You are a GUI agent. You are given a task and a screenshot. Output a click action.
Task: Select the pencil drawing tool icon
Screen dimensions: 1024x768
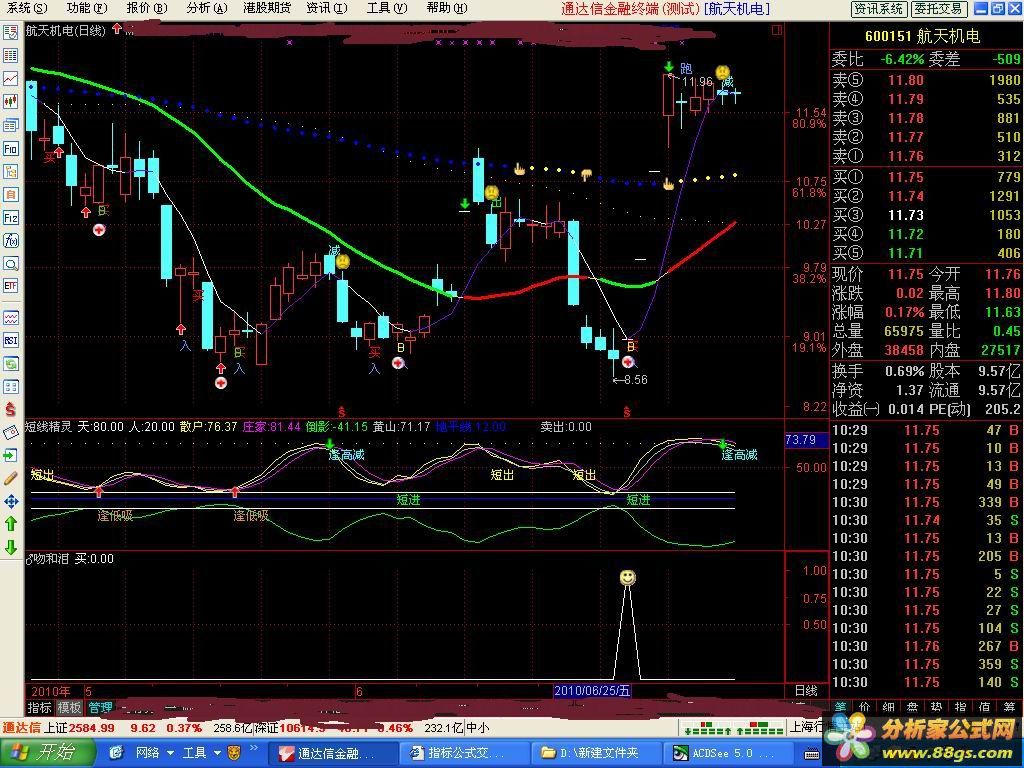click(10, 478)
